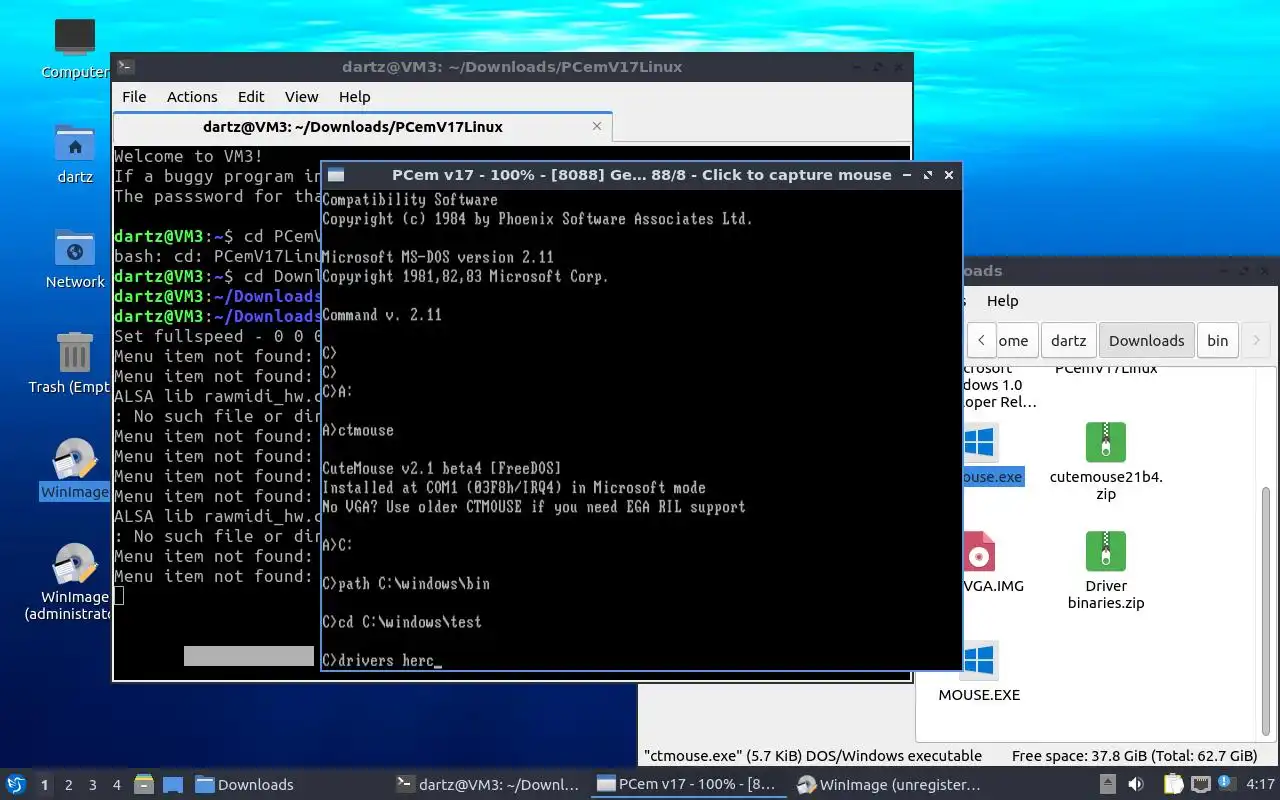Open the View menu in terminal

(301, 97)
